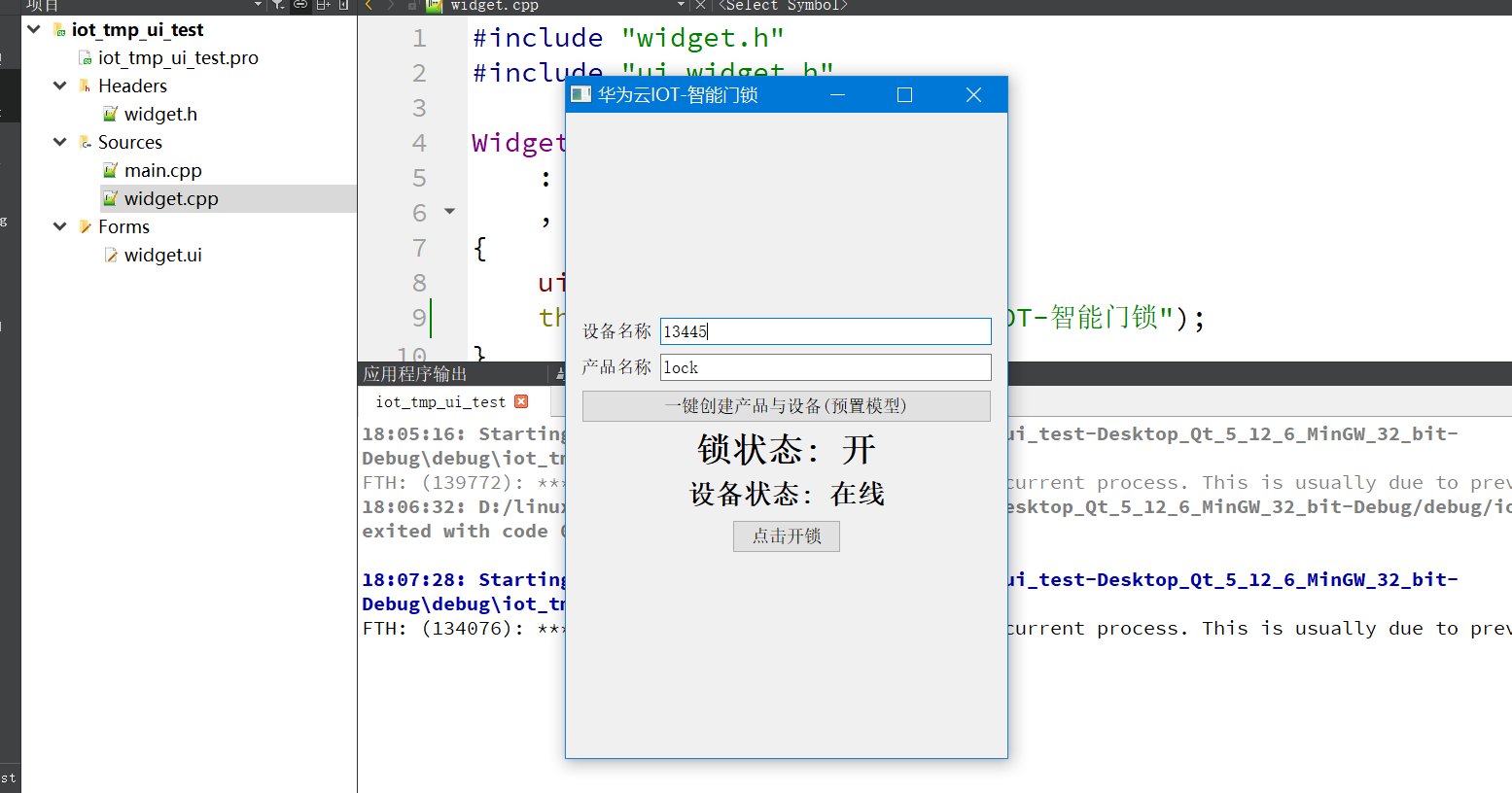Maximize the 华为云IOT-智能门锁 window
Image resolution: width=1512 pixels, height=793 pixels.
coord(904,94)
